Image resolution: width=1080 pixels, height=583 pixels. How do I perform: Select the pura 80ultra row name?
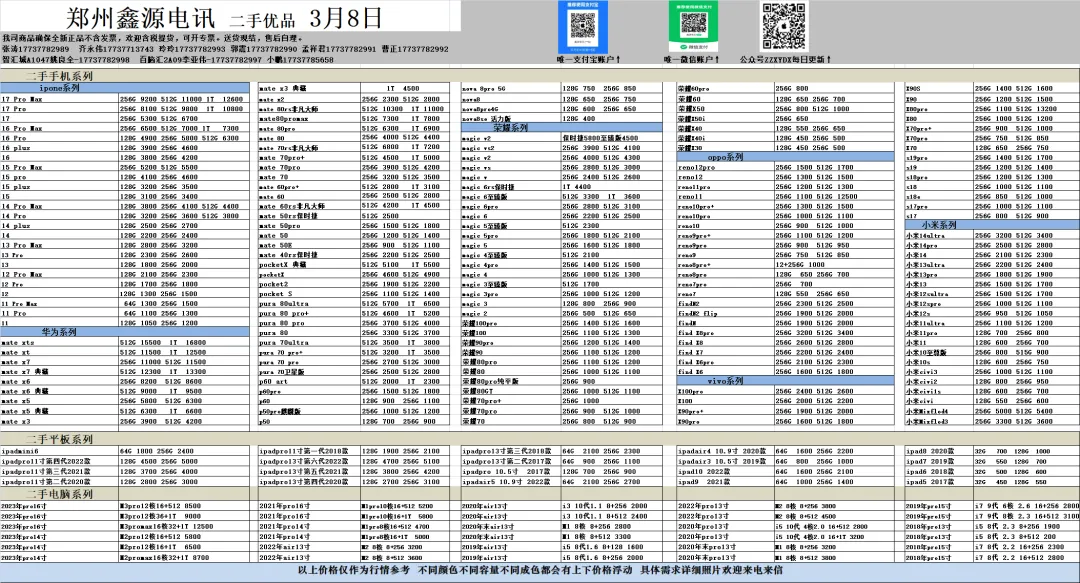click(284, 304)
